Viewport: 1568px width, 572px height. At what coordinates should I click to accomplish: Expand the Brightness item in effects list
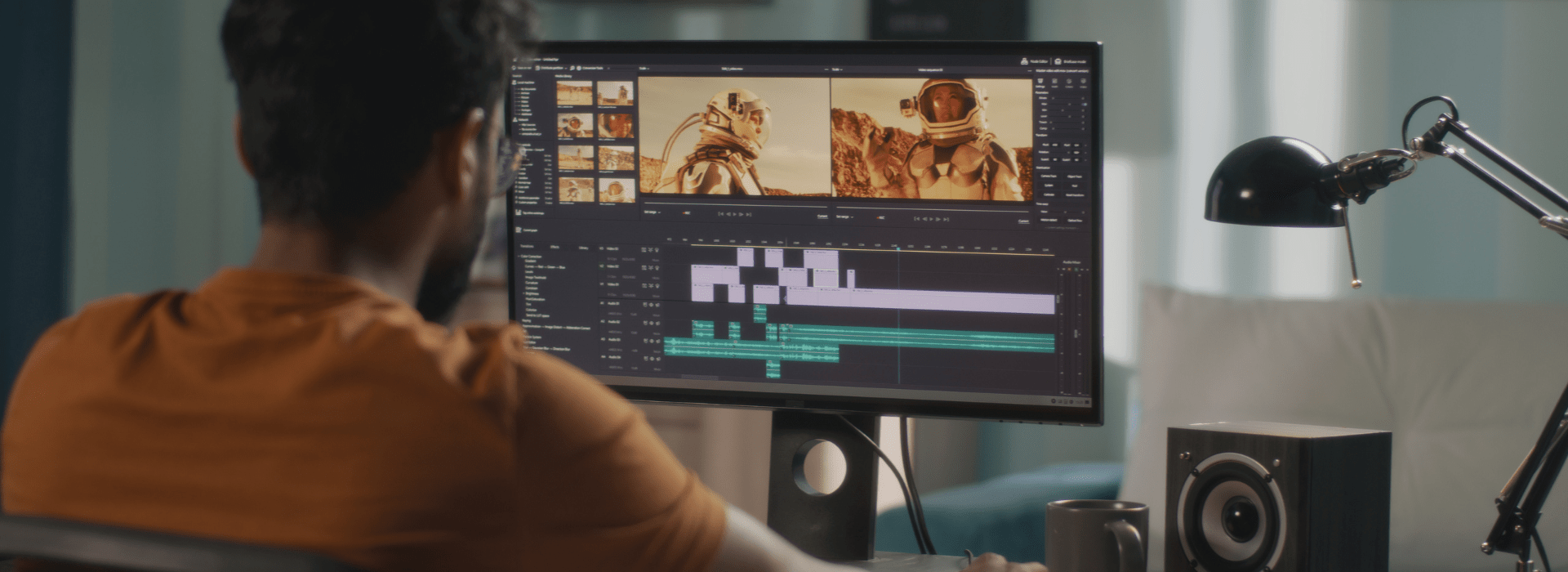tap(524, 293)
